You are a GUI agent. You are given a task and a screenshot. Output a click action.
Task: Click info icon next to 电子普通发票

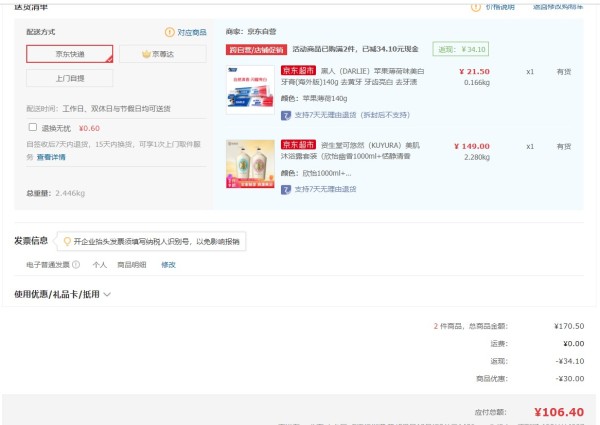pos(76,264)
